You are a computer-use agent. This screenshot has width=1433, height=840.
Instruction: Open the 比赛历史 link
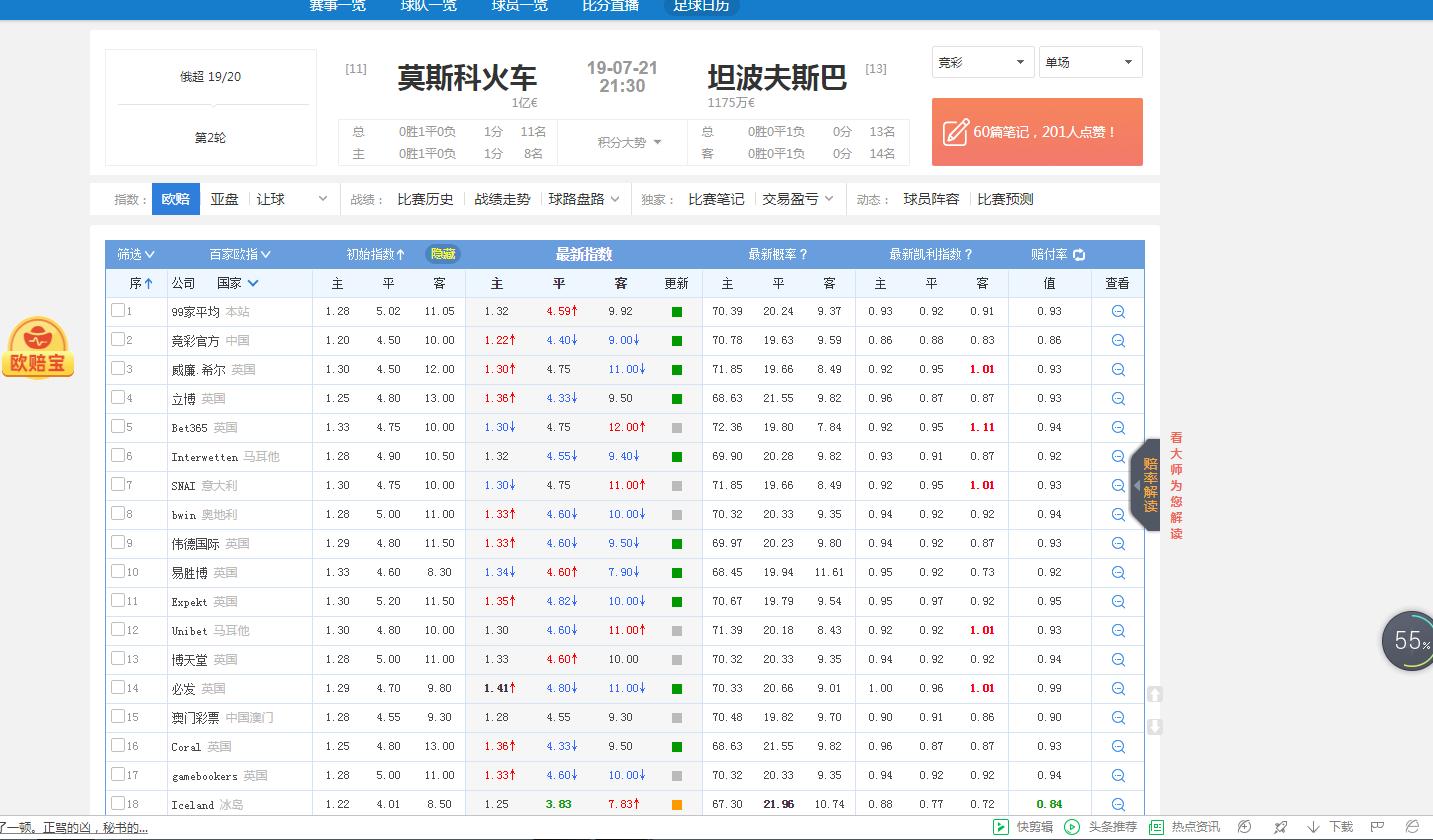425,198
